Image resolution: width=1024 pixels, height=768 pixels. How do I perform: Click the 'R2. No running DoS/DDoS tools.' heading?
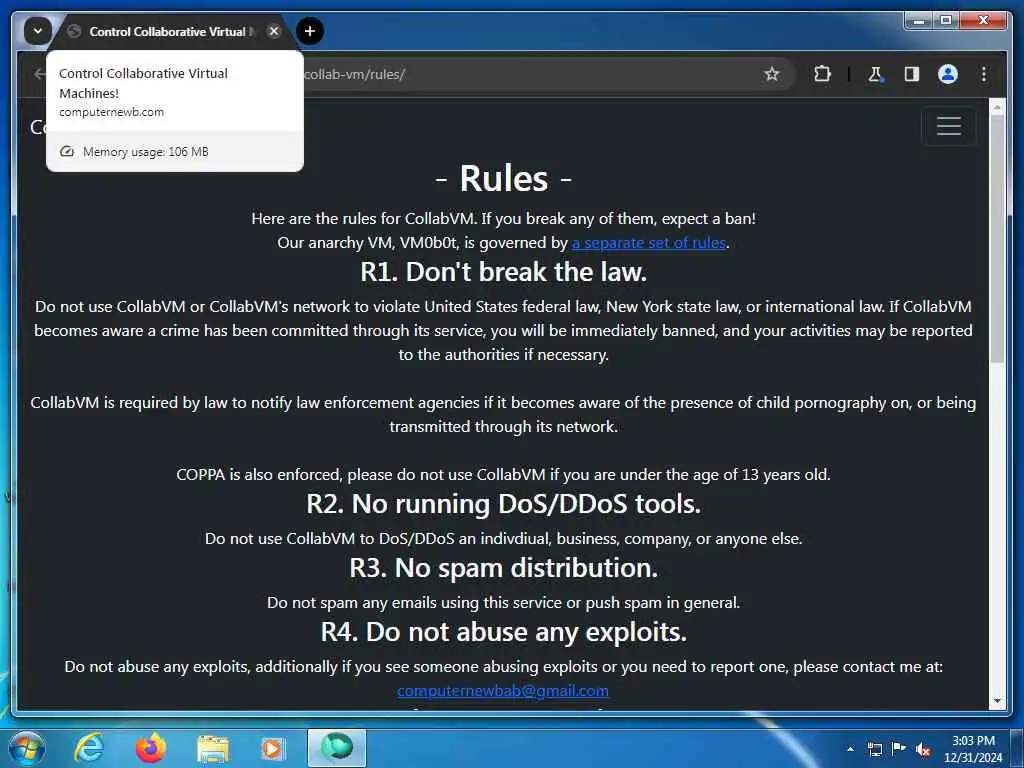tap(504, 504)
